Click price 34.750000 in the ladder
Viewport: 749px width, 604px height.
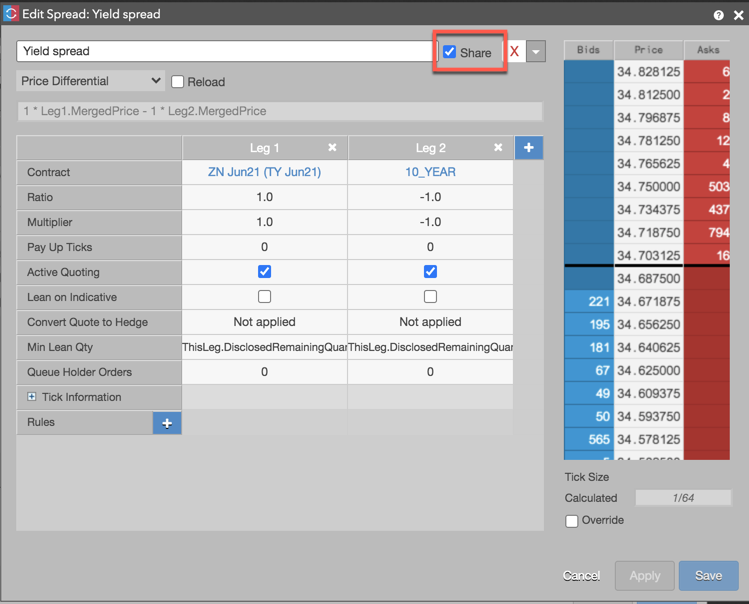[x=649, y=186]
